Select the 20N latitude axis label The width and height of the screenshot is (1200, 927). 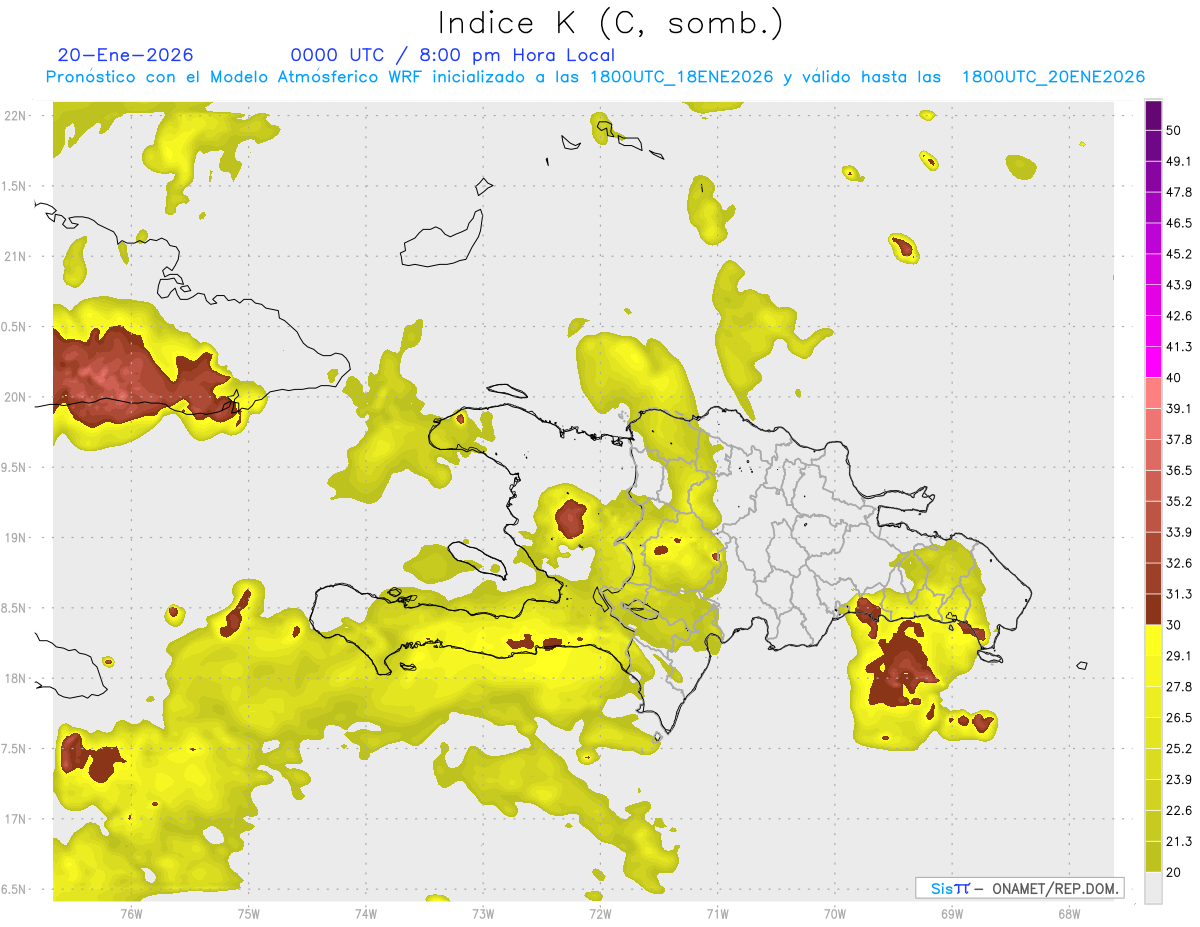(17, 397)
